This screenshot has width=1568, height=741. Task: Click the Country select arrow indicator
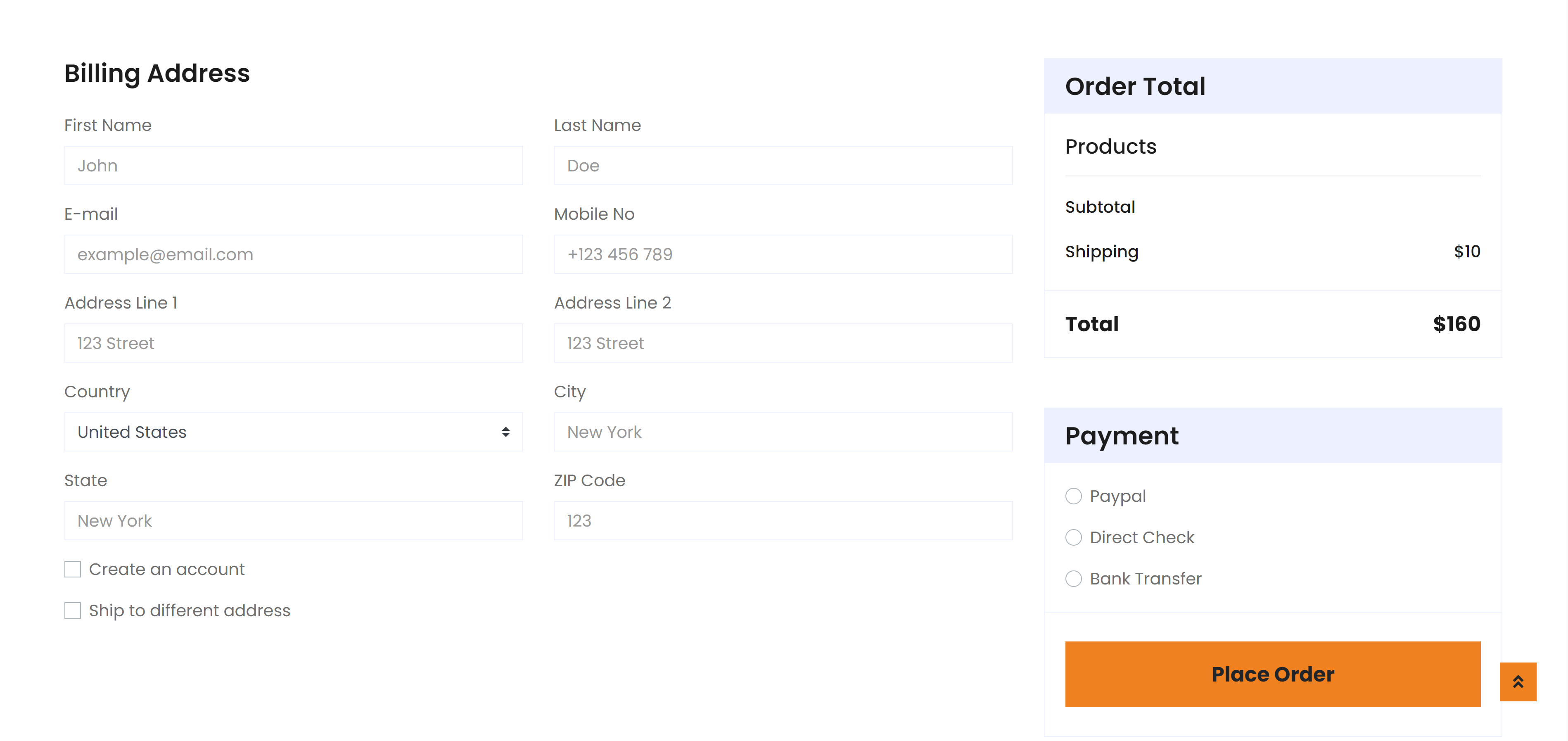click(x=505, y=432)
